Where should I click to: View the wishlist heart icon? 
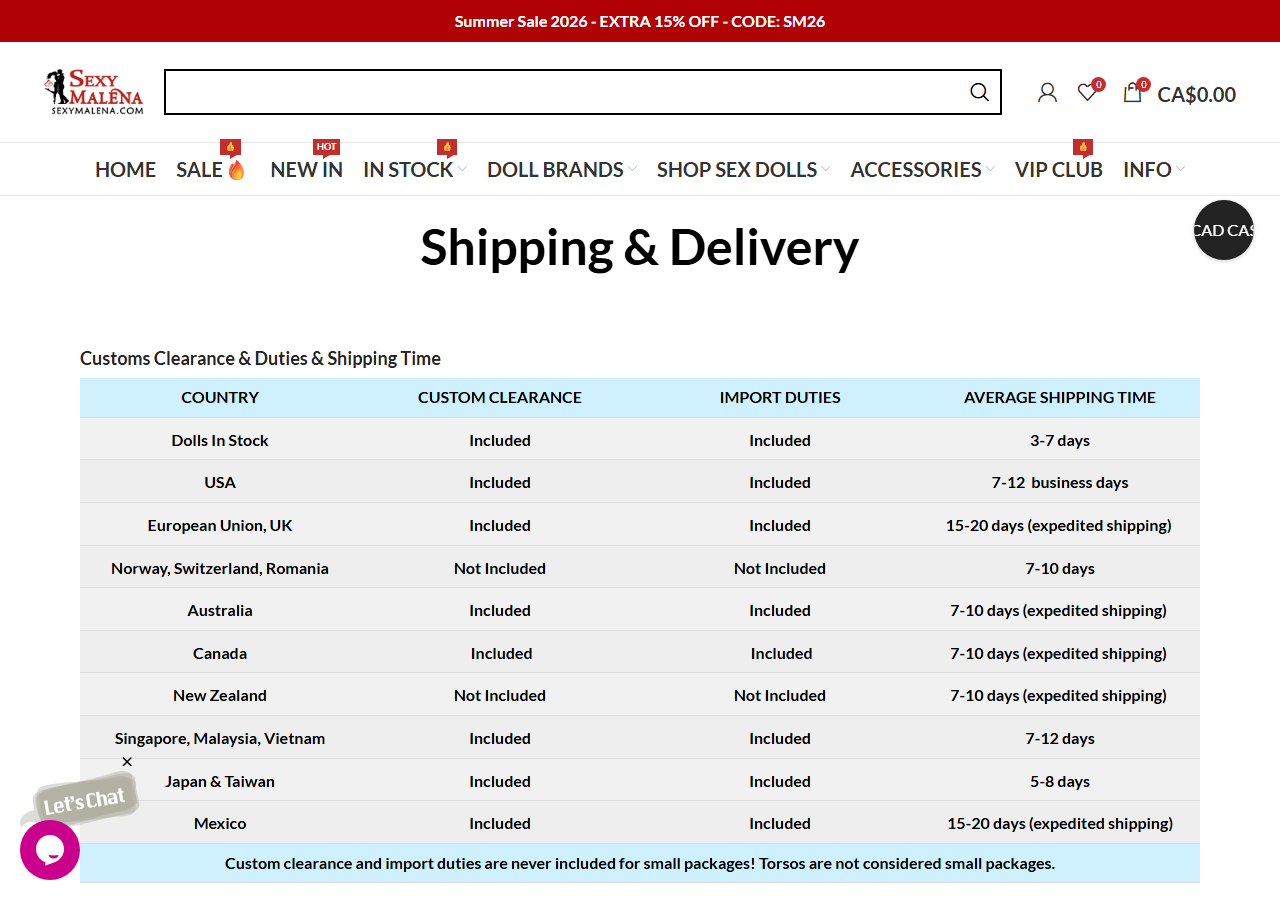[1088, 92]
